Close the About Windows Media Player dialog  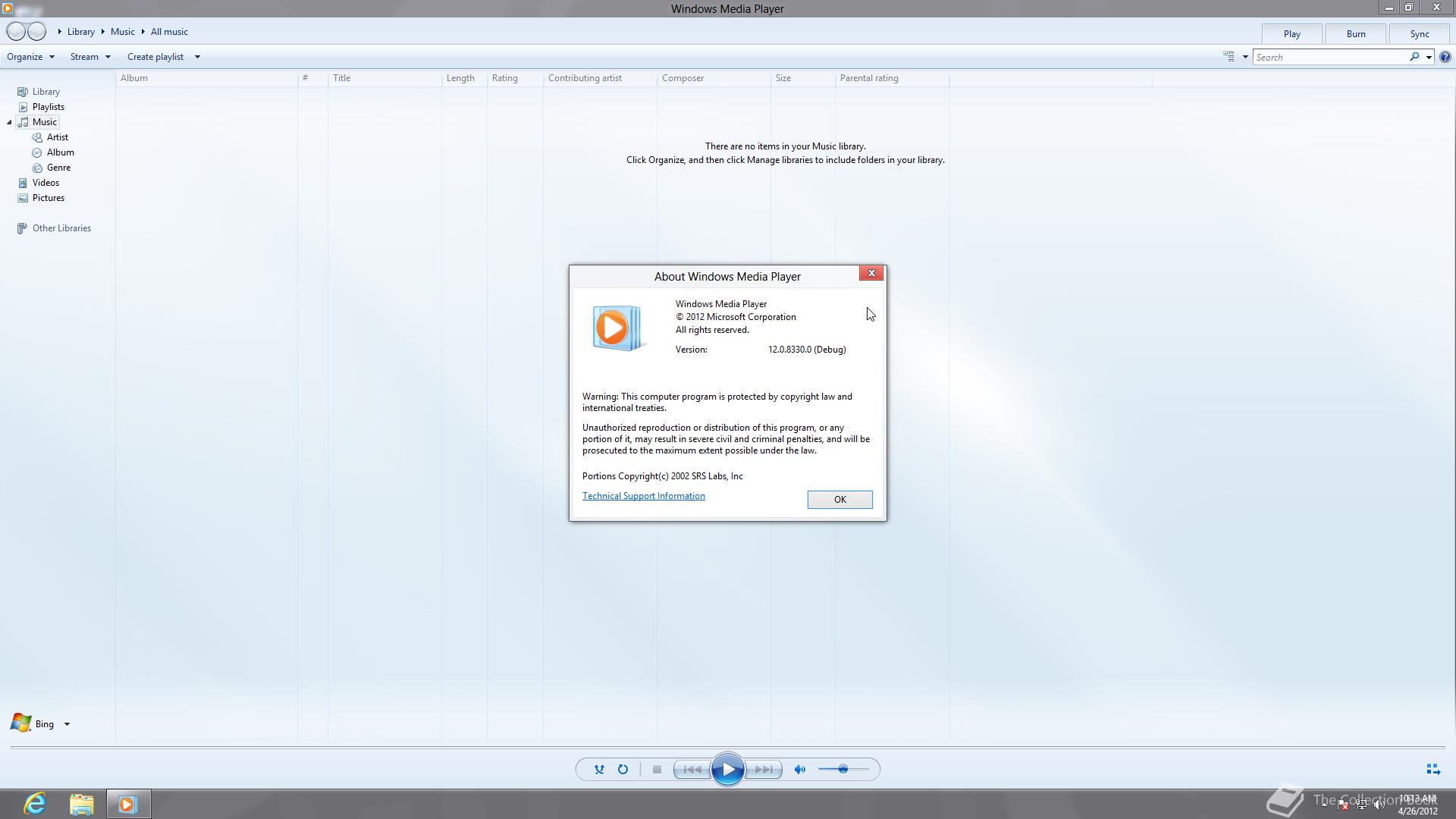[x=871, y=273]
